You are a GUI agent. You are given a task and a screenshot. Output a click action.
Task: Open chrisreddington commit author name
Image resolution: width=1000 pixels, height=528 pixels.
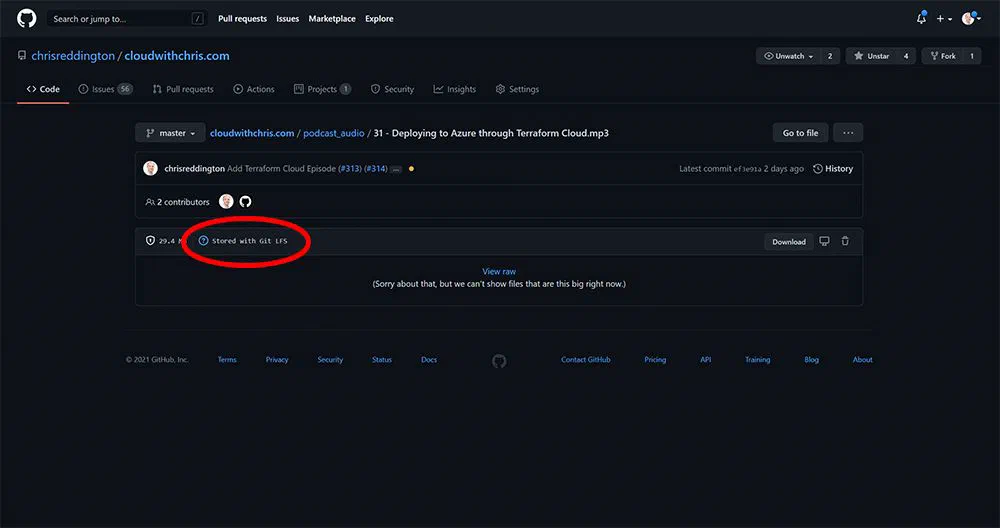point(195,169)
